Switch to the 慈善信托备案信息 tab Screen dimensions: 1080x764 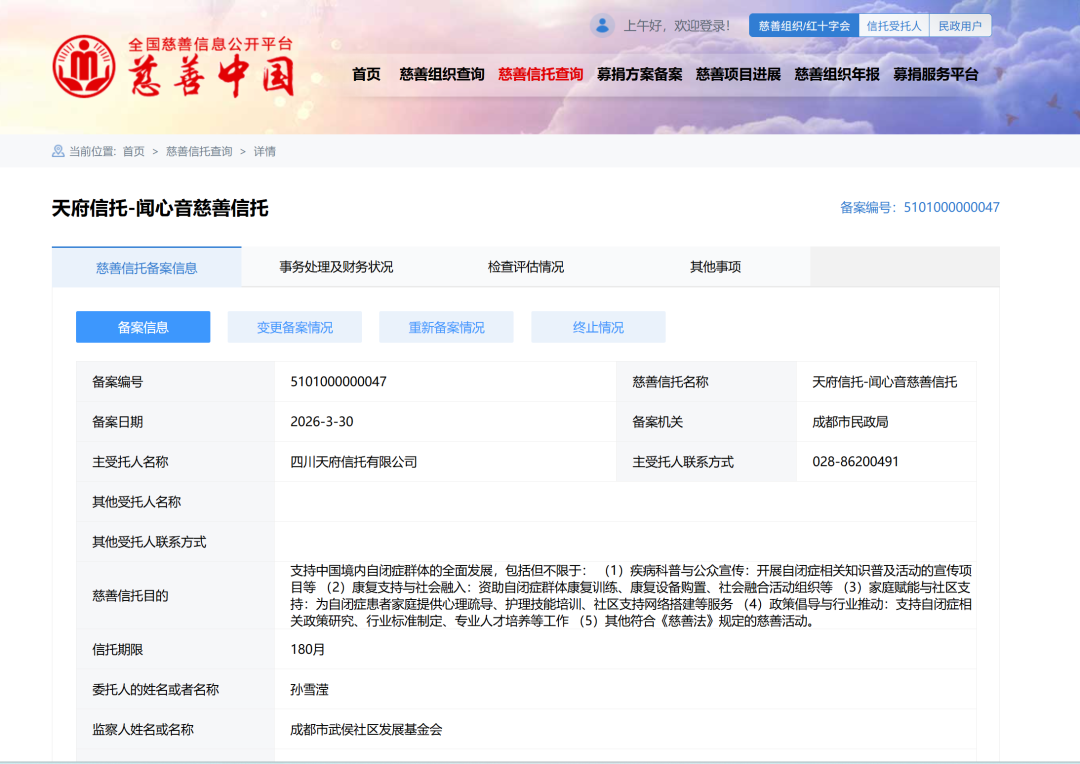pos(147,267)
